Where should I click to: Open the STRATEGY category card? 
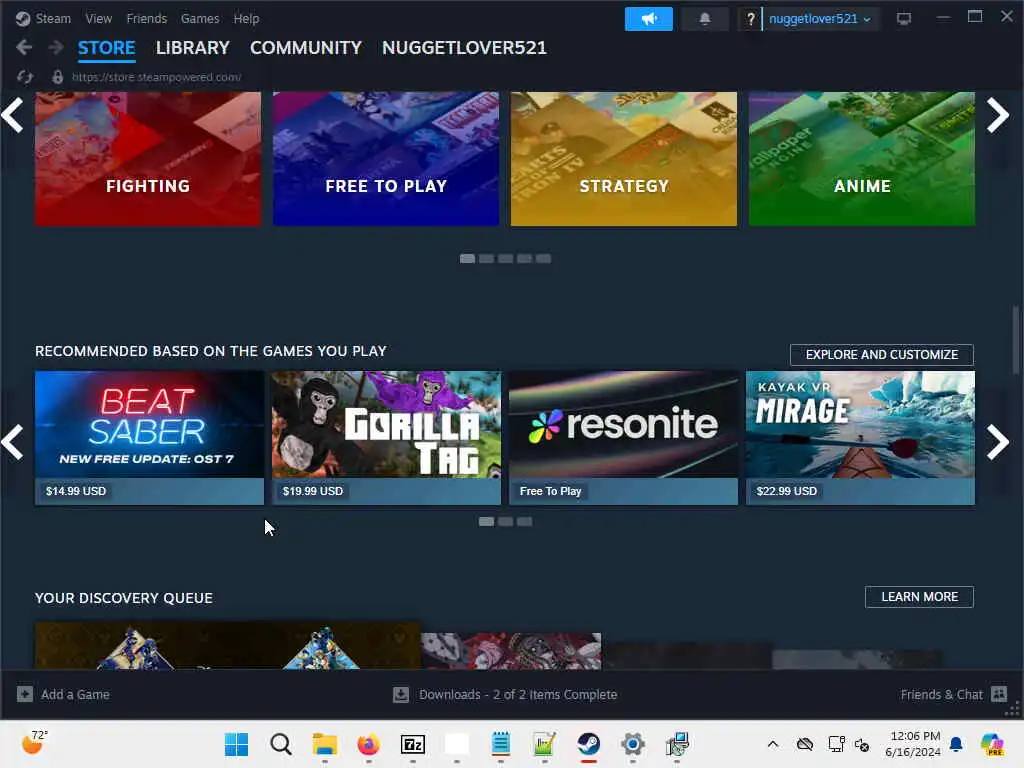click(x=624, y=159)
